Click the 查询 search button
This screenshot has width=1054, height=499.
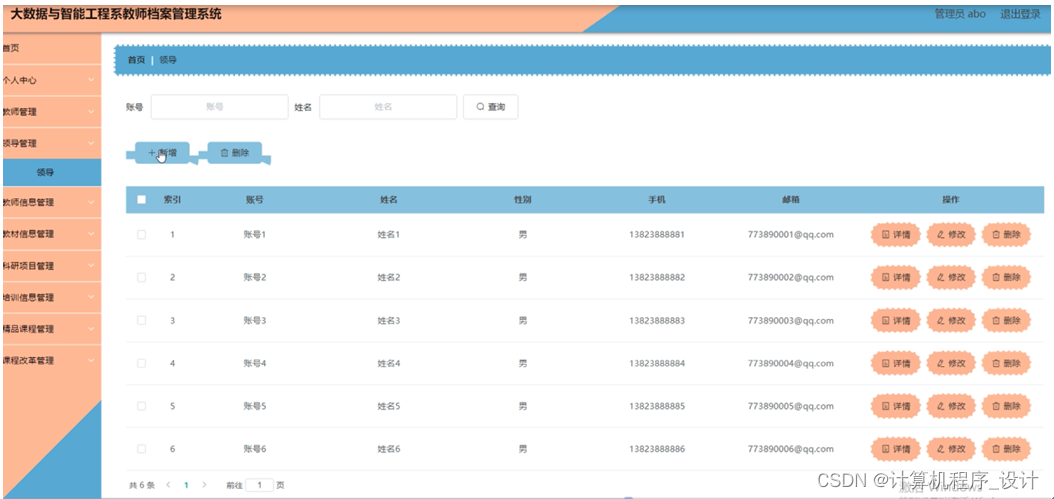pos(490,107)
